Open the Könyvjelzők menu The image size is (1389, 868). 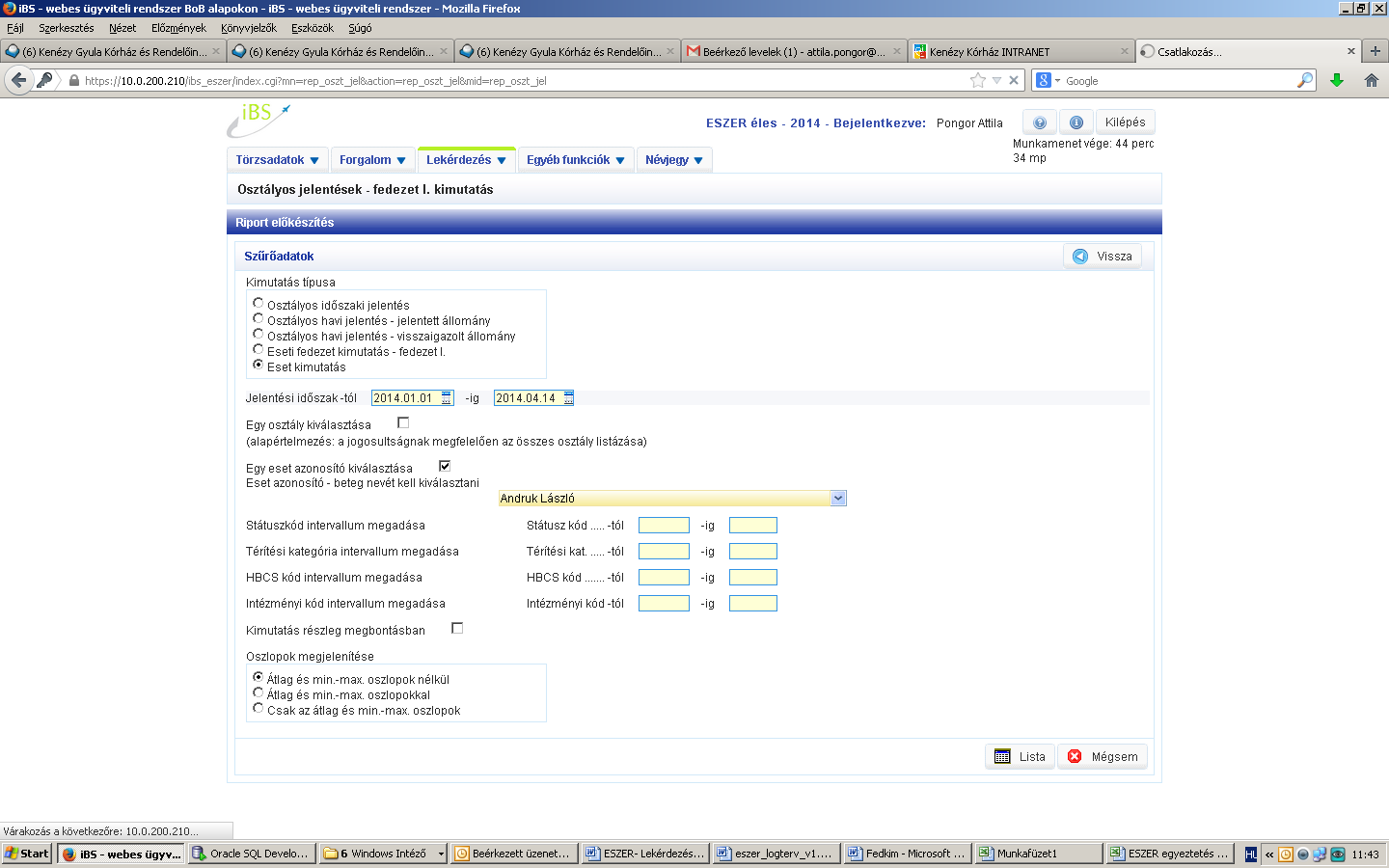coord(249,28)
